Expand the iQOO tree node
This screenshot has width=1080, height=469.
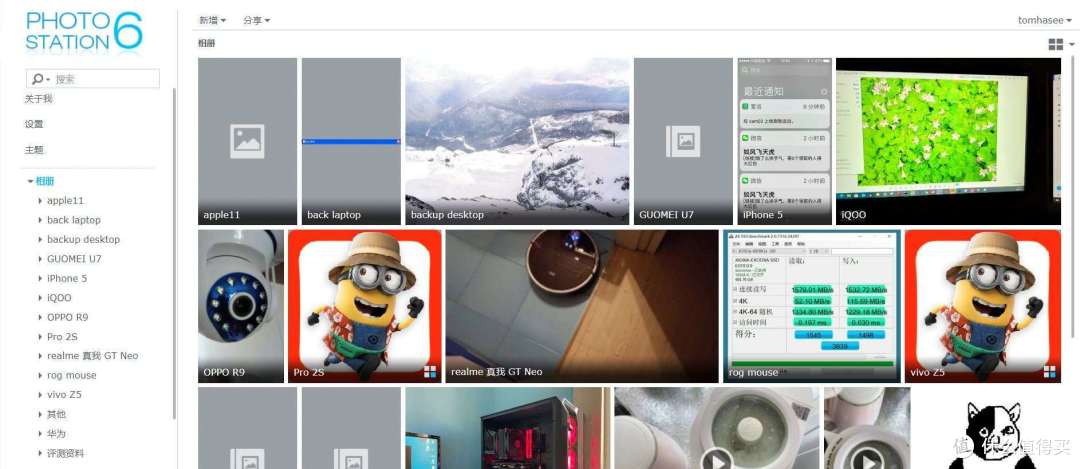[x=41, y=298]
